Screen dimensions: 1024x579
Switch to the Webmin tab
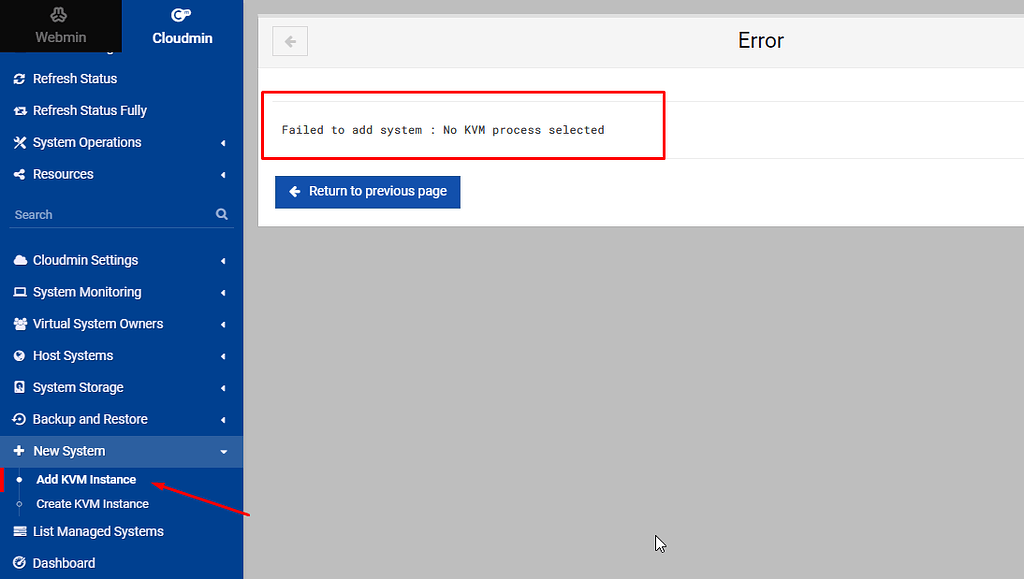(60, 26)
